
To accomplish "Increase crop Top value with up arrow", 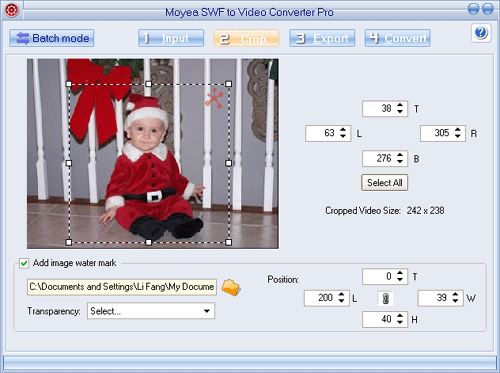I will tap(400, 105).
